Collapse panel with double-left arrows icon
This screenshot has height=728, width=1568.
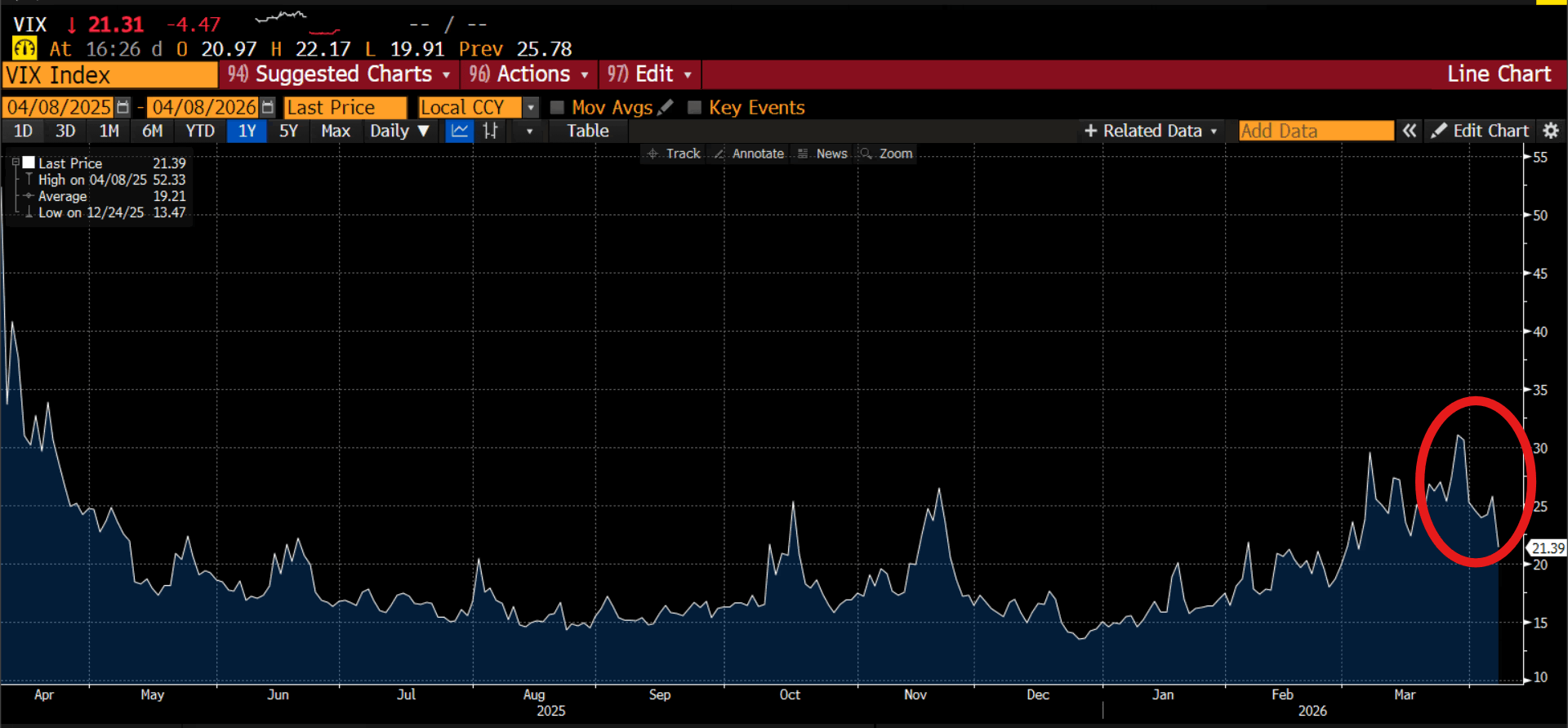pyautogui.click(x=1410, y=131)
